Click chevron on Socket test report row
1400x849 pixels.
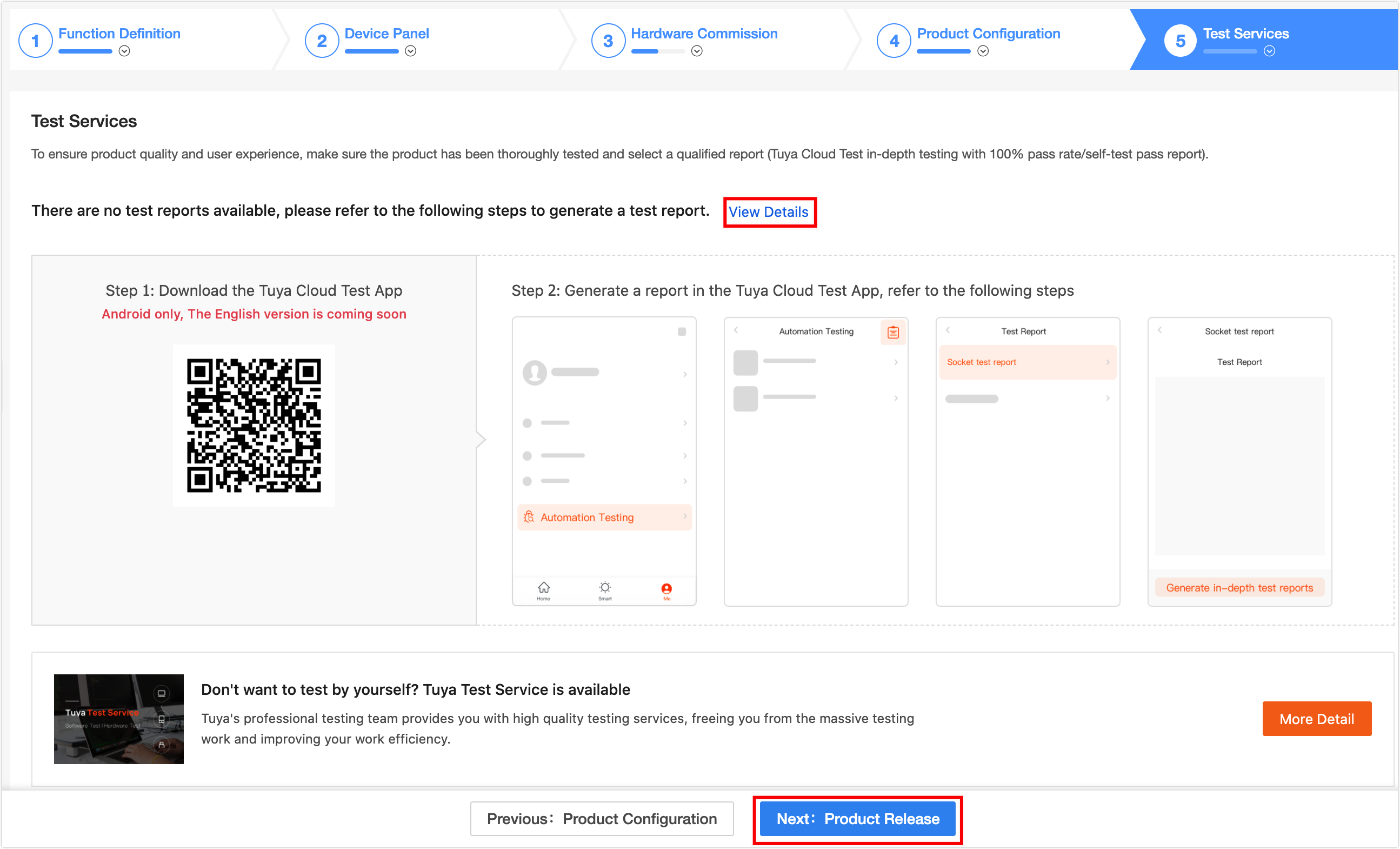click(x=1108, y=362)
